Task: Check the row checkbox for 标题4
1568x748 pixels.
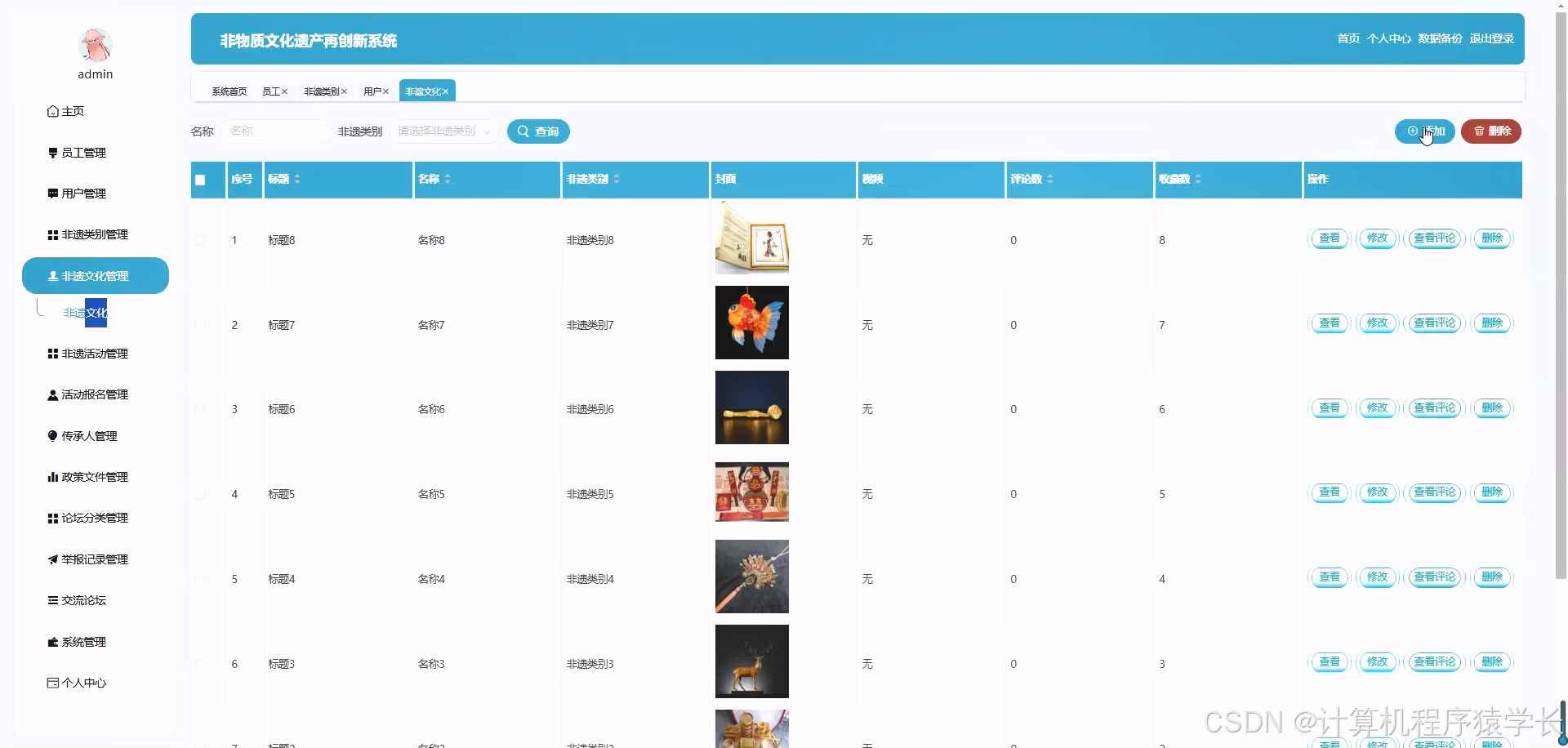Action: (200, 579)
